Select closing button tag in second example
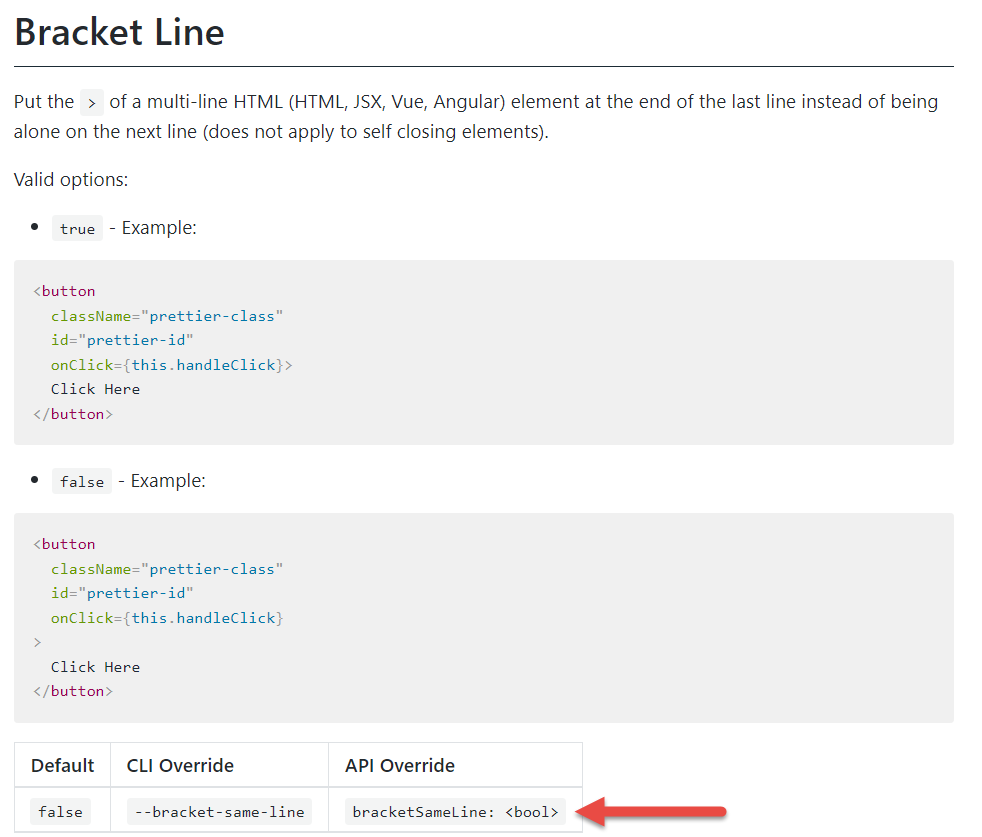This screenshot has width=982, height=837. 72,690
